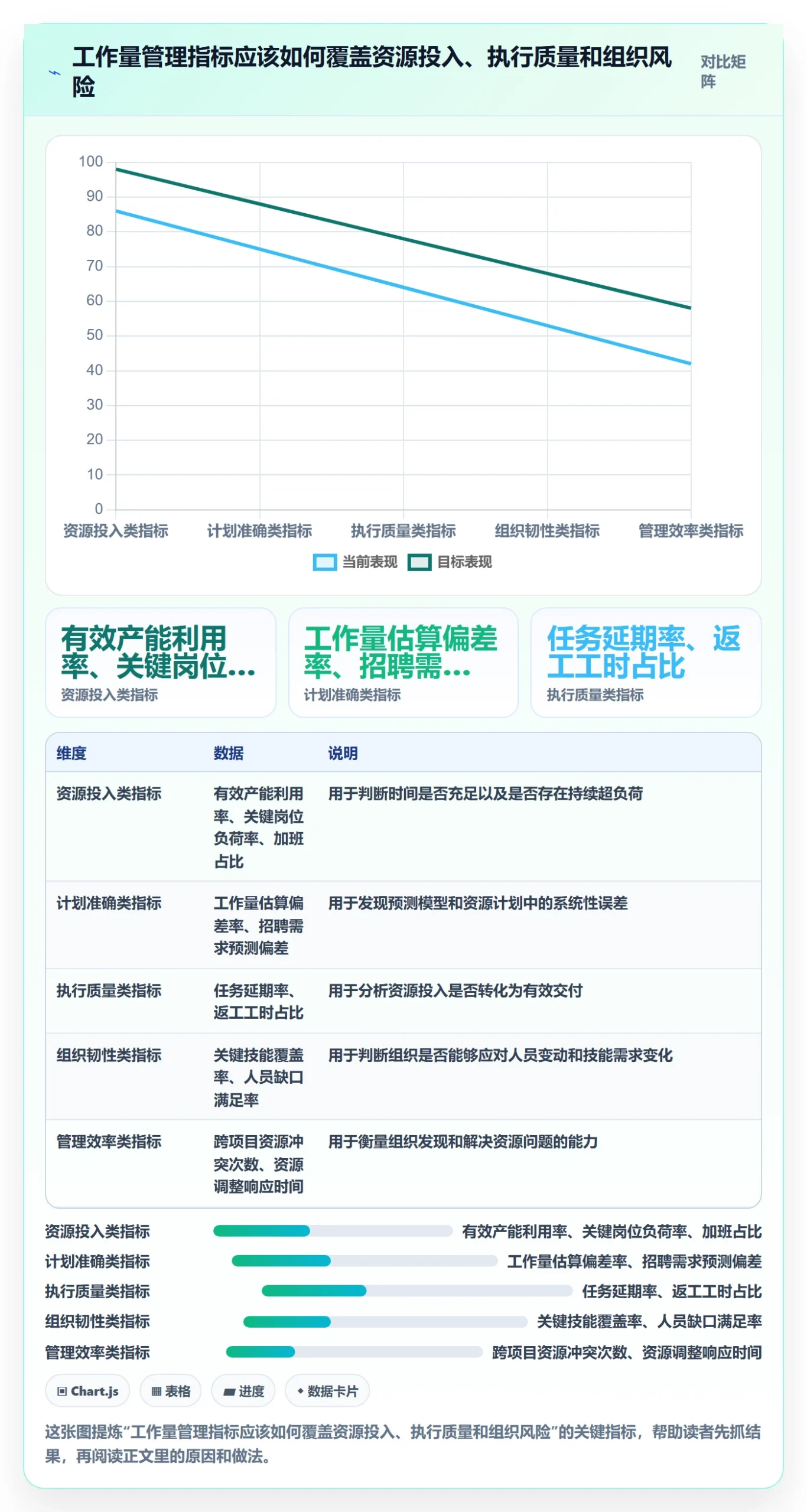This screenshot has height=1512, width=807.
Task: Click the 数据 column header
Action: coord(229,753)
